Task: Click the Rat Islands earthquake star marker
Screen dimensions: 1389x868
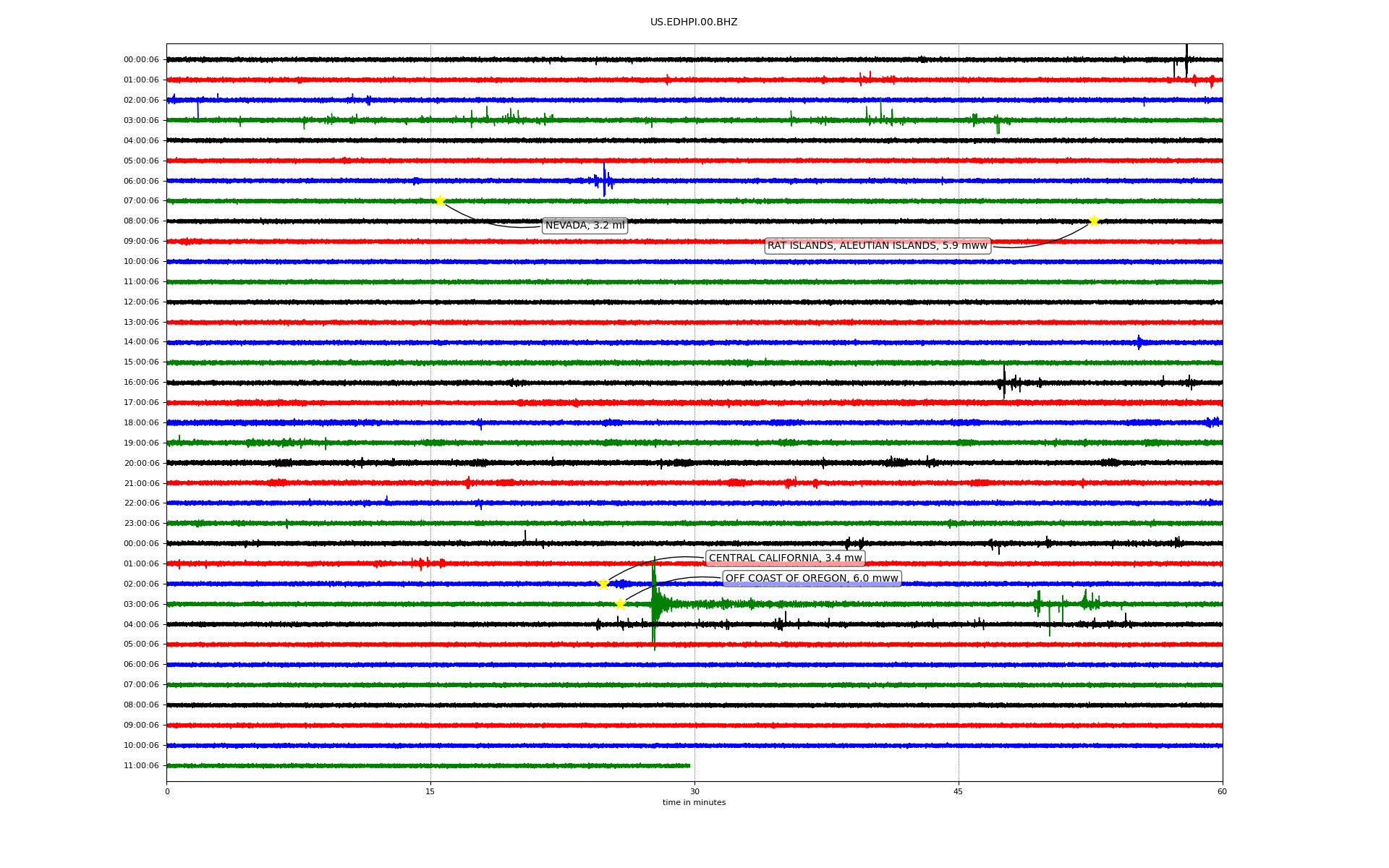Action: (x=1094, y=221)
